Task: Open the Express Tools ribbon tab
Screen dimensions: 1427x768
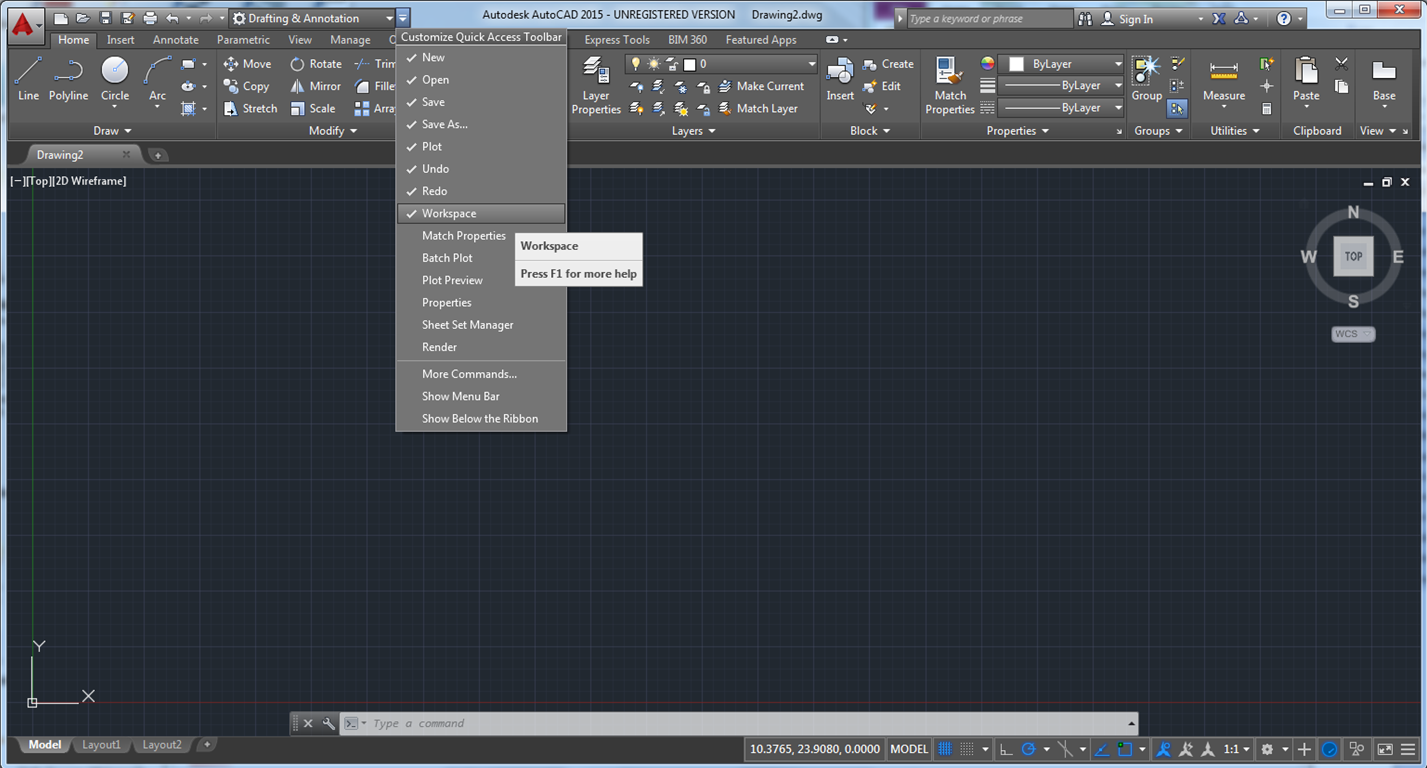Action: pos(617,40)
